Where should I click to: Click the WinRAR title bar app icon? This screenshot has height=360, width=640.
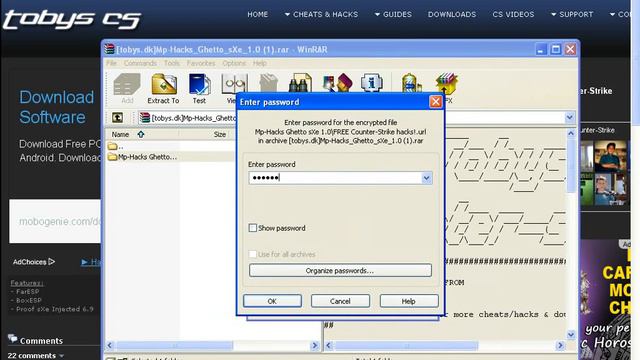[109, 49]
